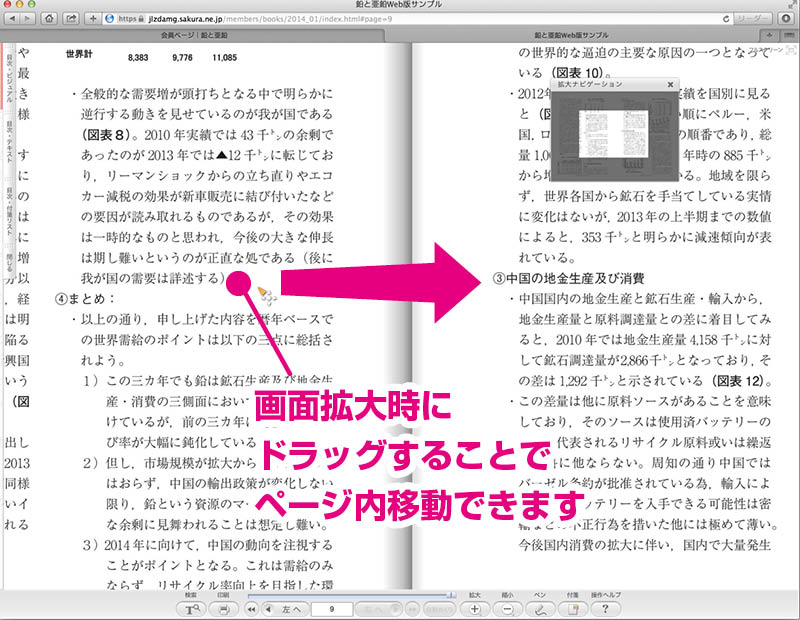Open a new tab with the plus icon

point(93,19)
